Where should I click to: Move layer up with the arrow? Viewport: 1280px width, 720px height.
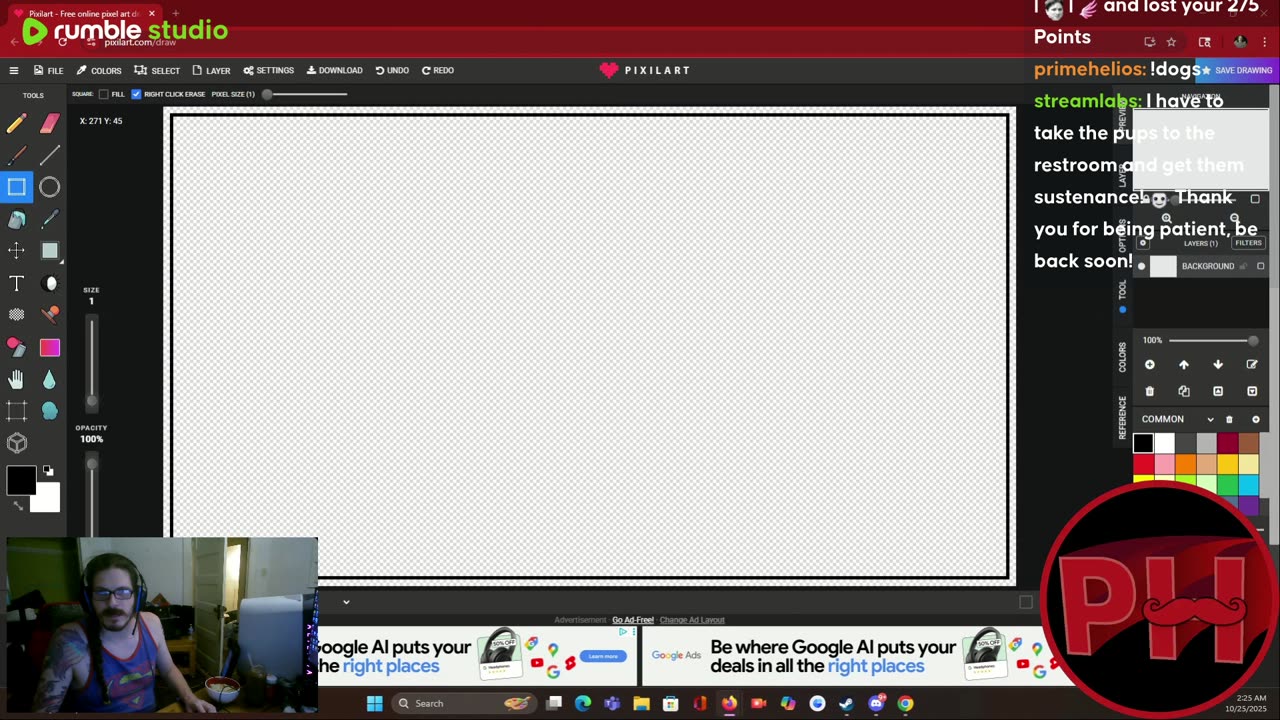point(1184,365)
